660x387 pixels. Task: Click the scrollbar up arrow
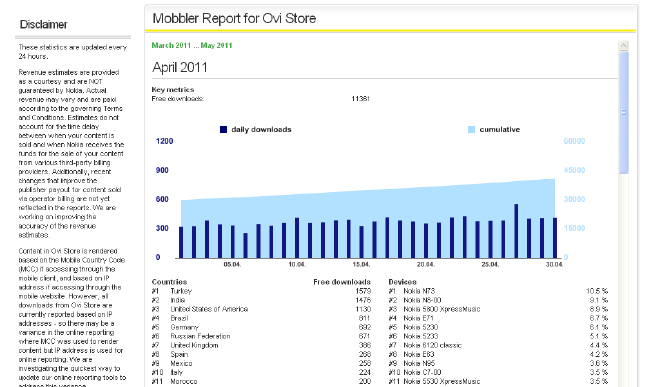[624, 45]
